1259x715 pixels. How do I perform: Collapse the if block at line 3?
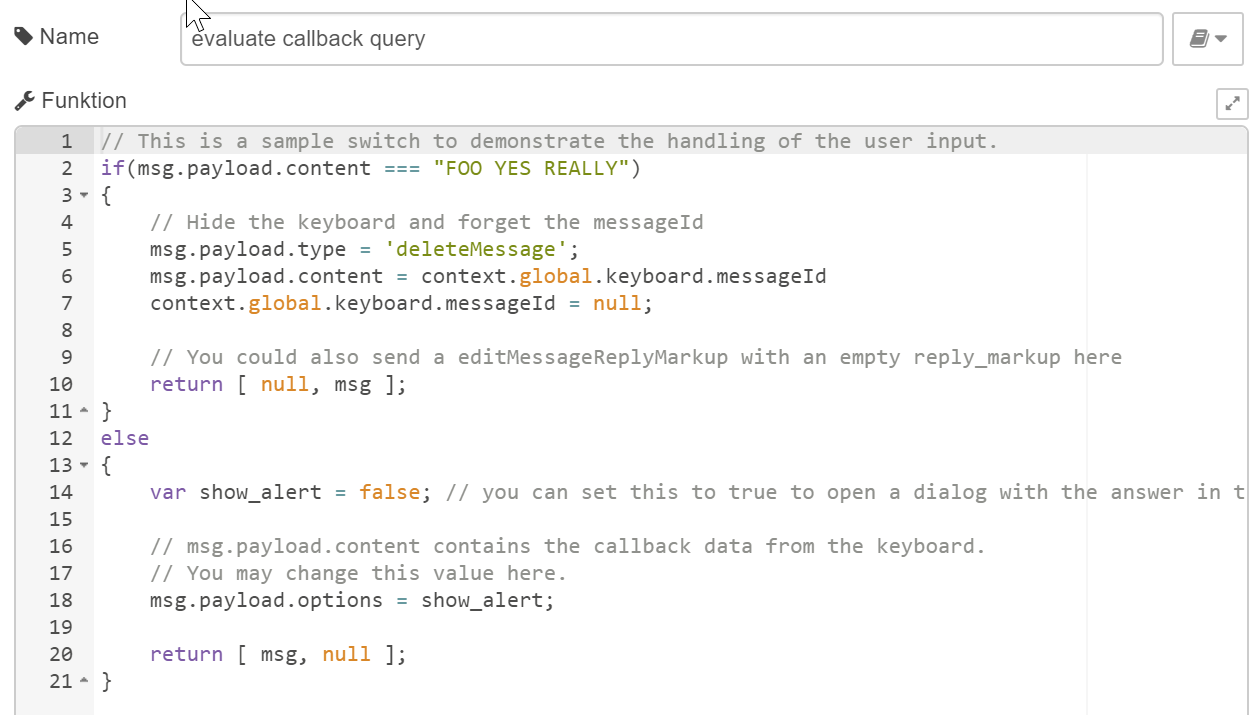click(x=86, y=194)
